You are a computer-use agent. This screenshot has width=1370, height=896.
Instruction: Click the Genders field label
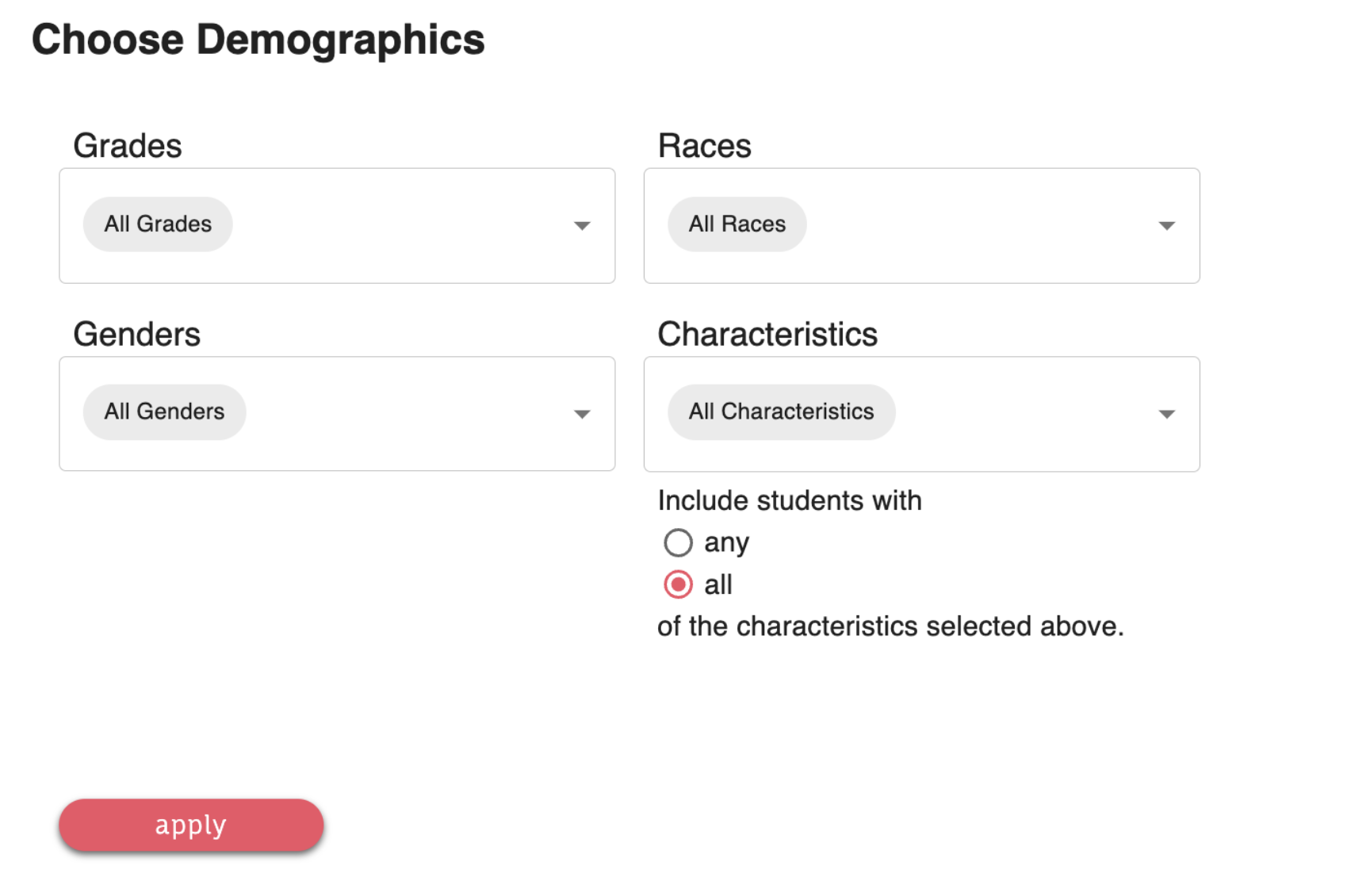[x=136, y=334]
